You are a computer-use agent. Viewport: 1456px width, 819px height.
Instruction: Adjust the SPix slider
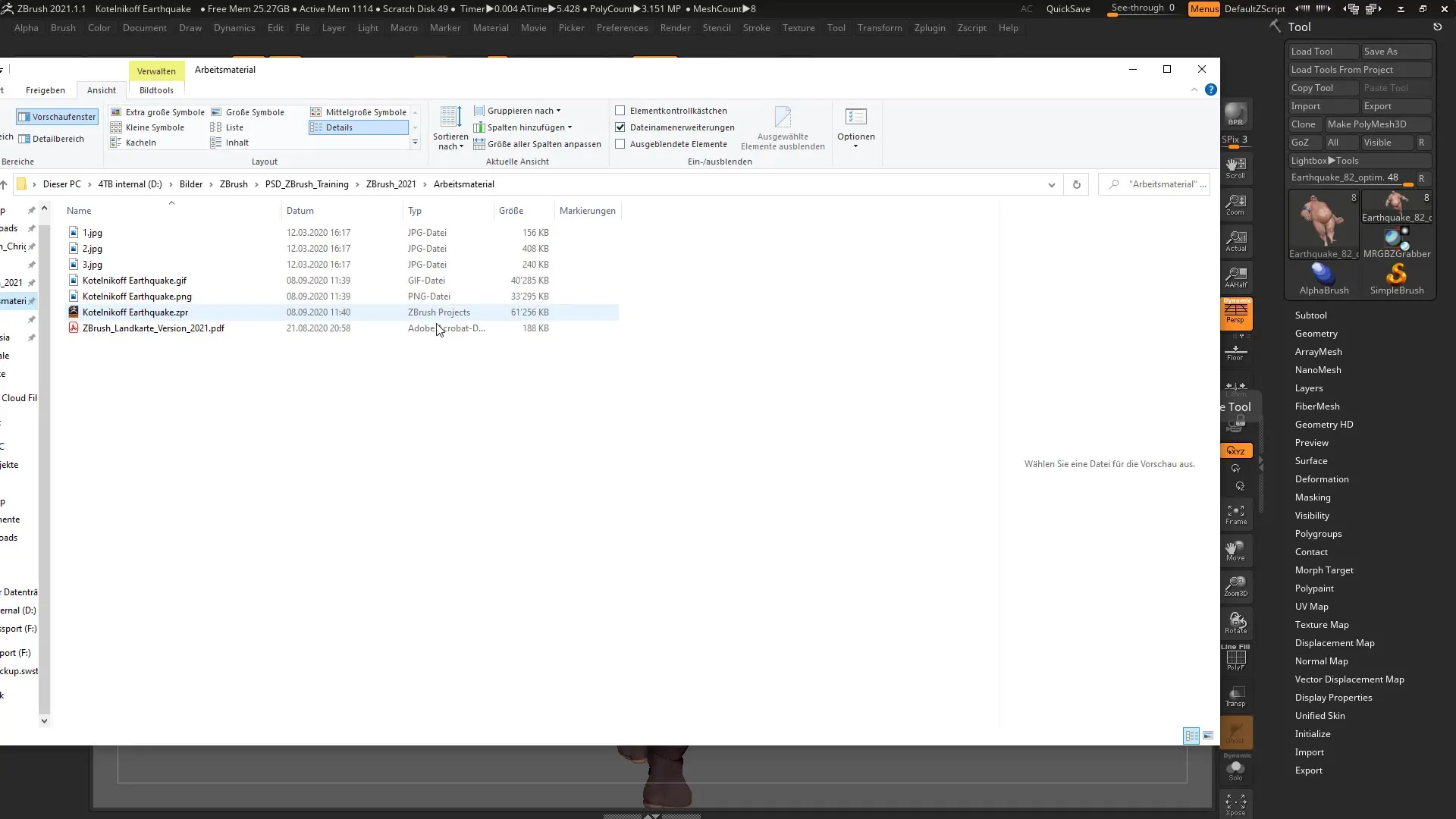tap(1235, 141)
